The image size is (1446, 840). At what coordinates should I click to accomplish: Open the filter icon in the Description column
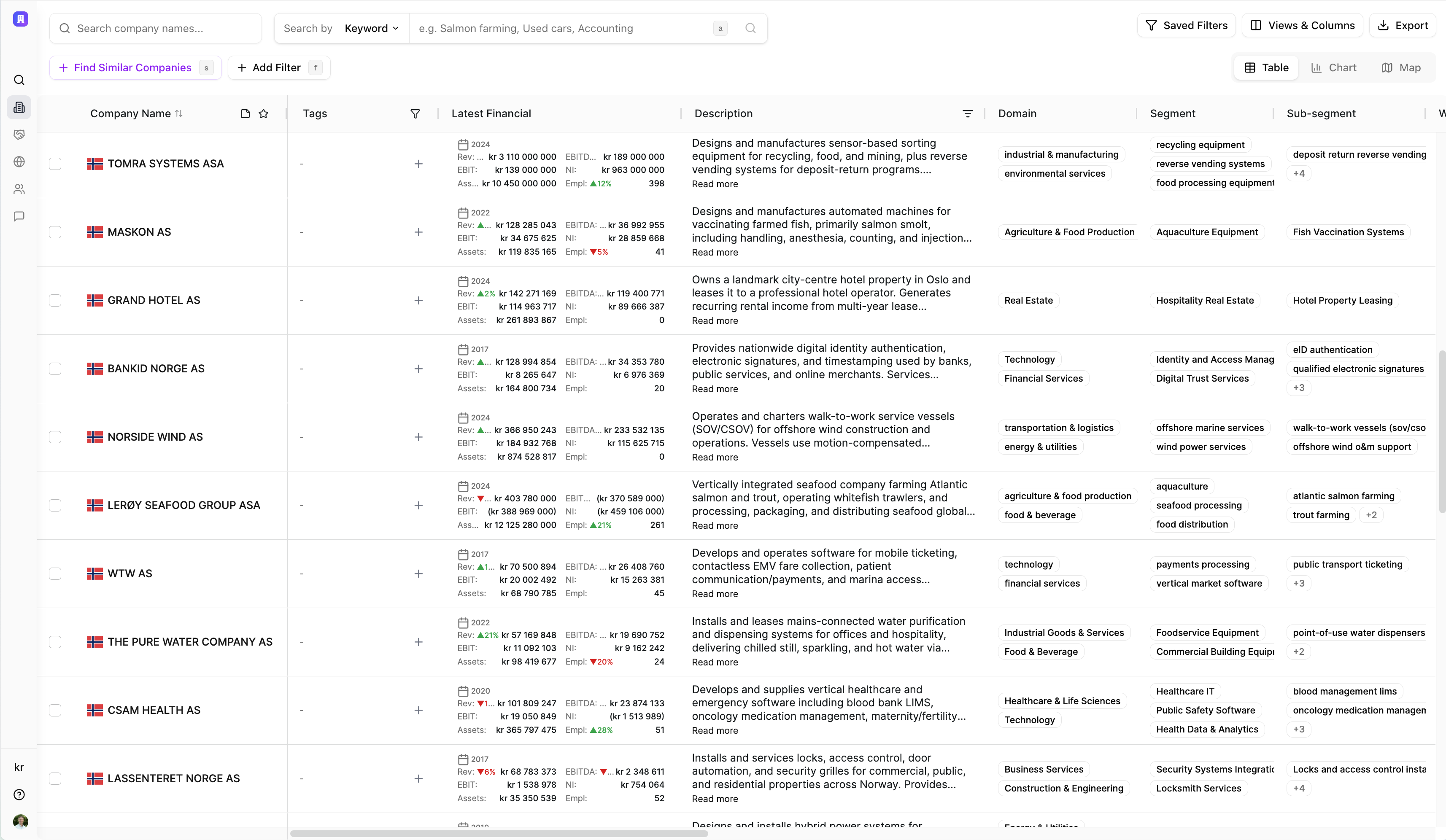968,113
